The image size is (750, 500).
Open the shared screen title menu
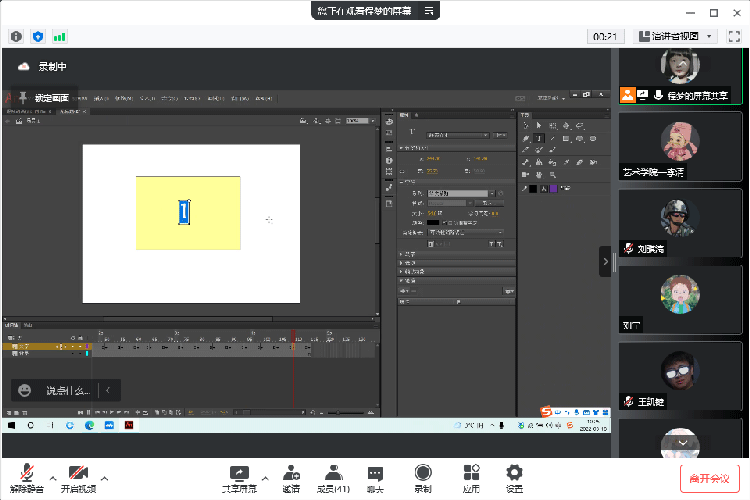[x=429, y=10]
